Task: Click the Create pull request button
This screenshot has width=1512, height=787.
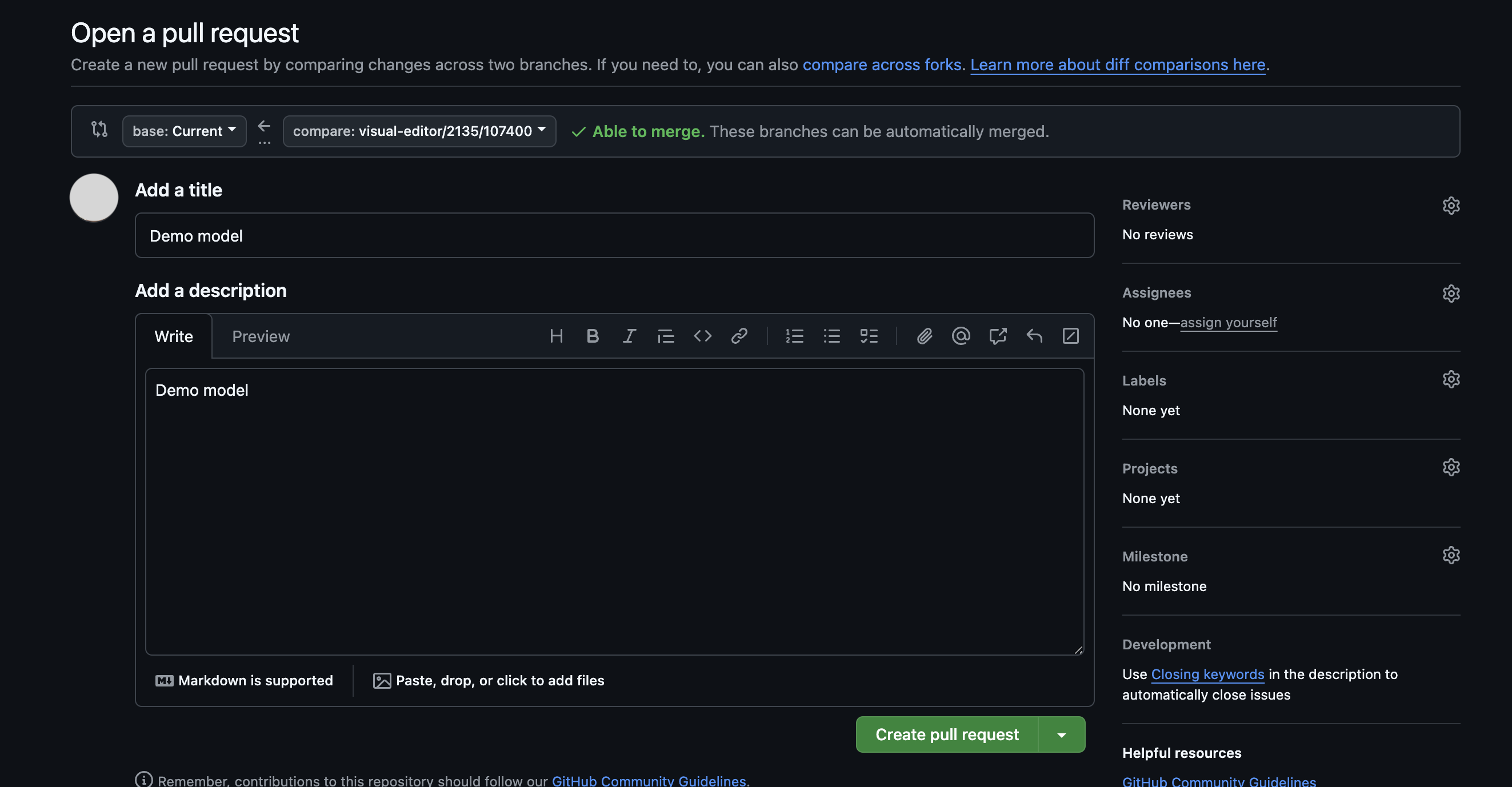Action: click(947, 734)
